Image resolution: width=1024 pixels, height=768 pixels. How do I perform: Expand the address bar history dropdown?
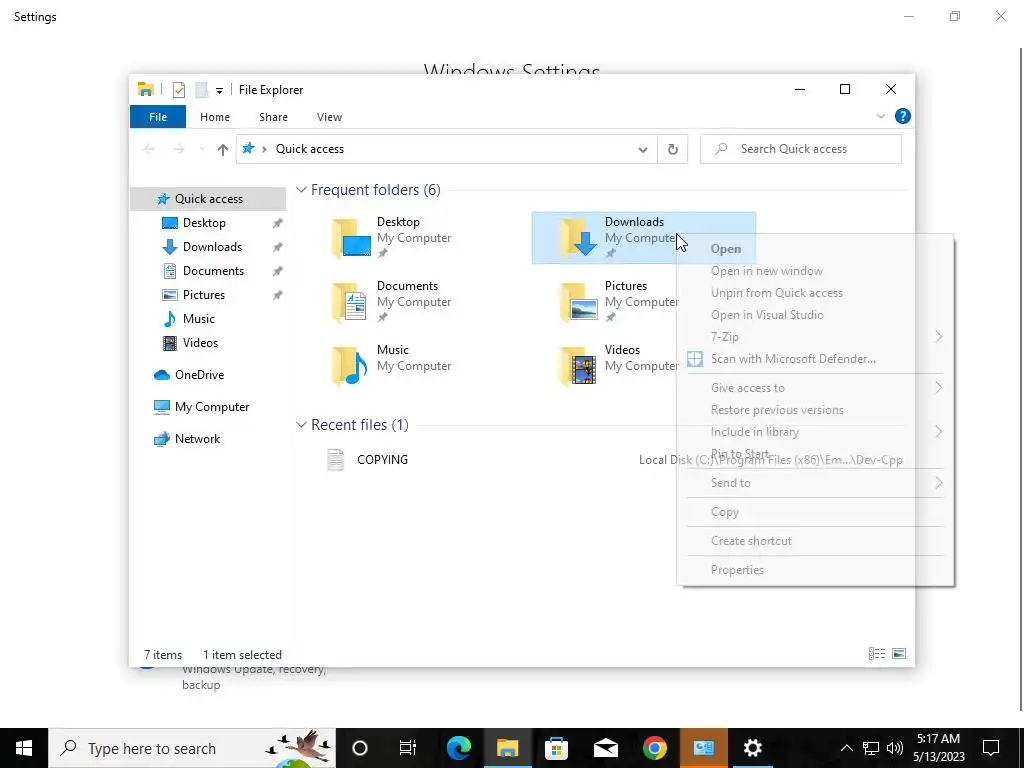643,150
